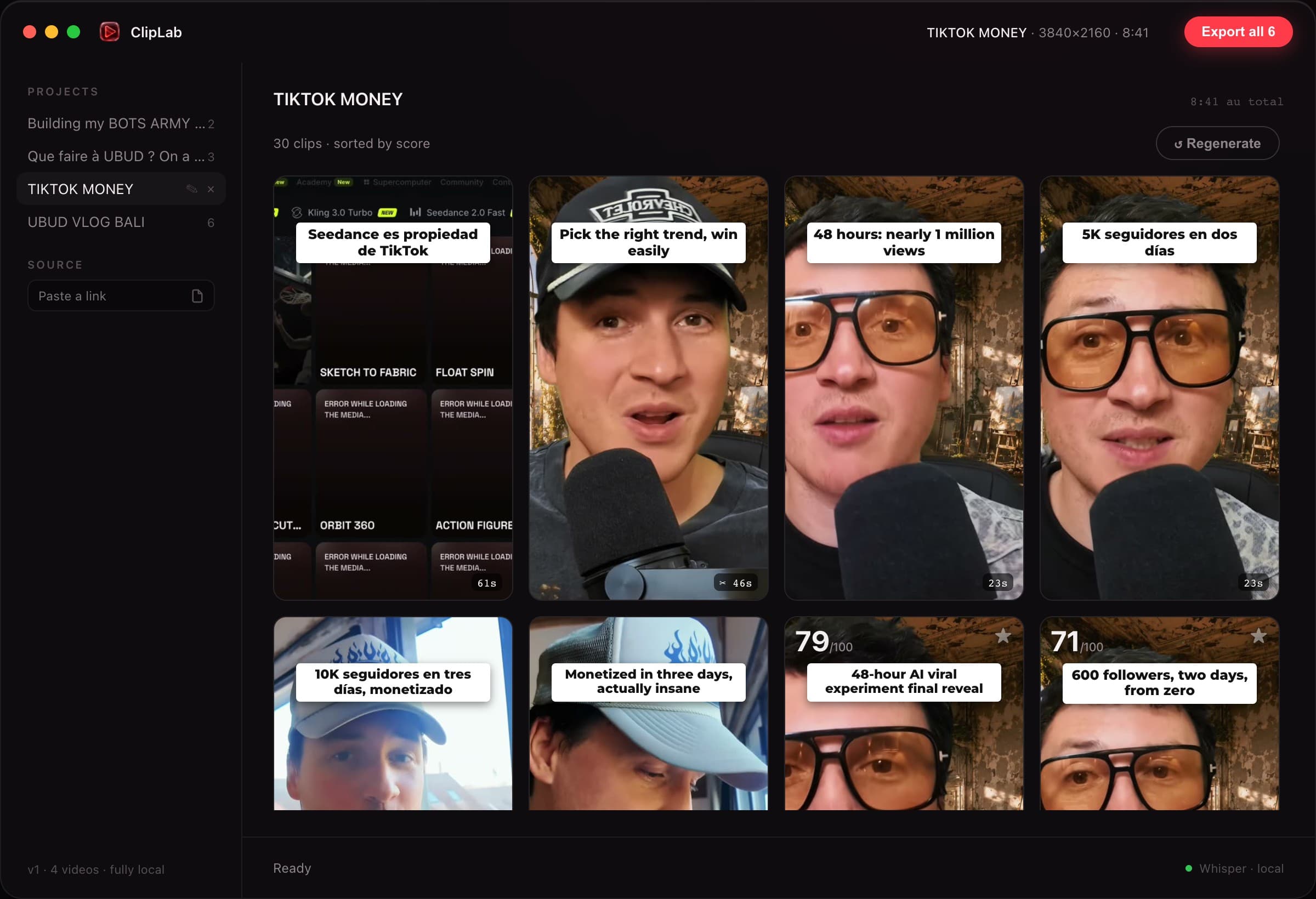Click the 3840×2160 resolution info in title bar

[1074, 33]
